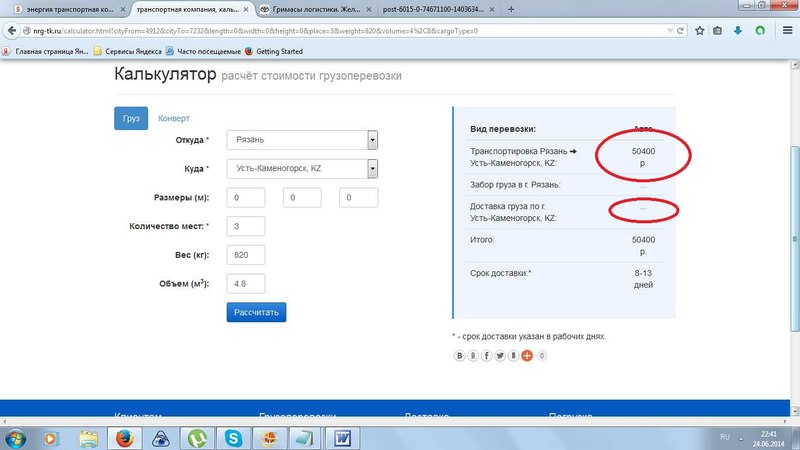
Task: Expand the Откуда city dropdown arrow
Action: (x=372, y=140)
